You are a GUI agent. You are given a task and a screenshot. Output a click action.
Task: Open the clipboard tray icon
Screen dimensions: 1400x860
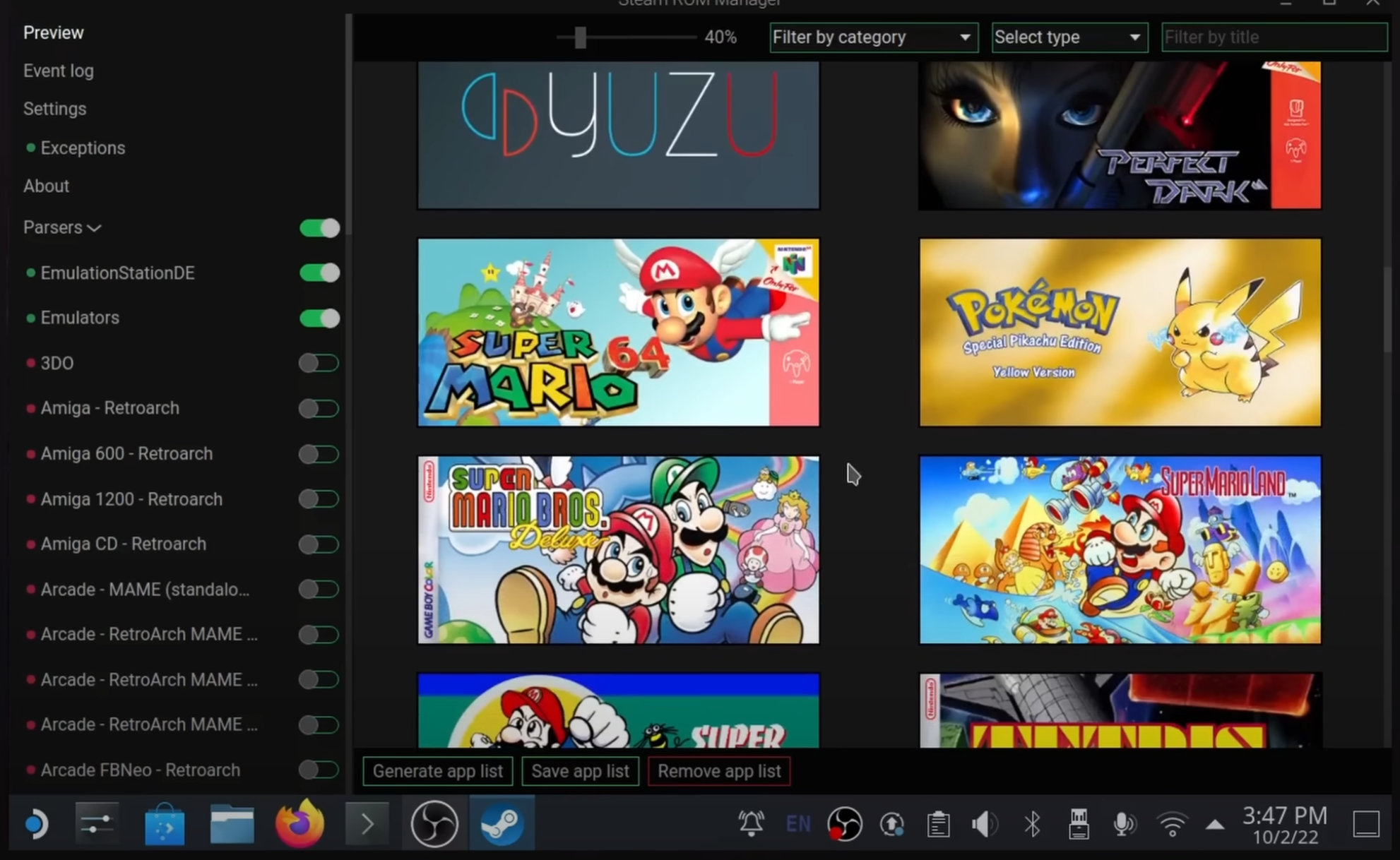pyautogui.click(x=939, y=824)
